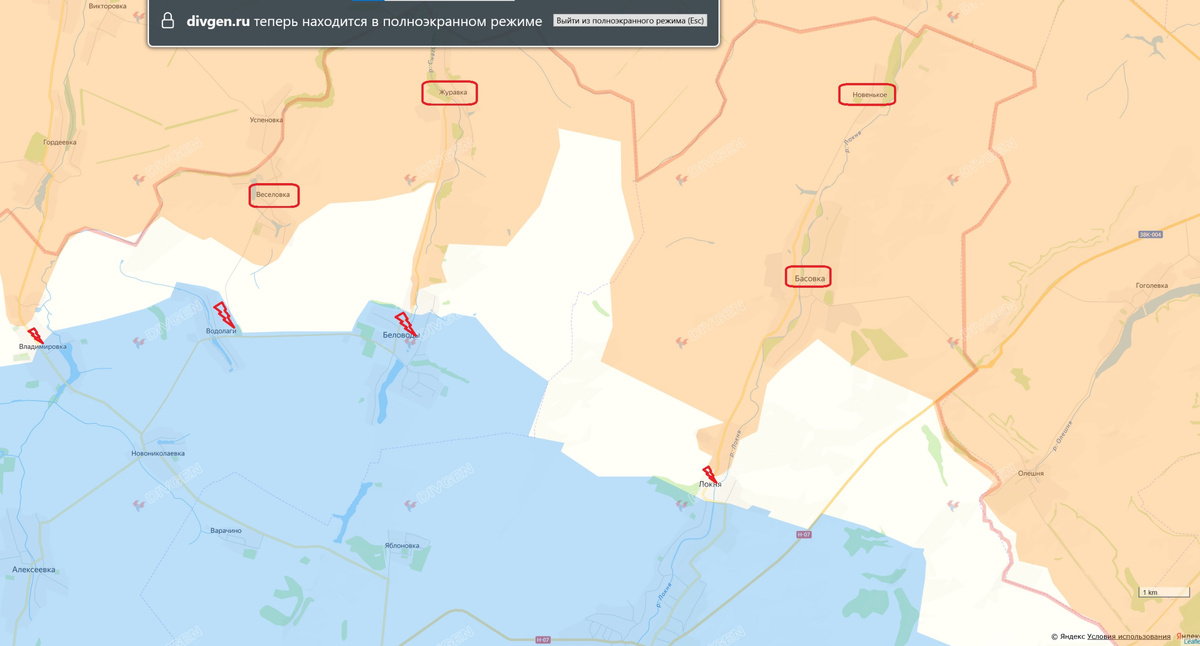Click the Журавка village label
This screenshot has width=1200, height=646.
(453, 92)
